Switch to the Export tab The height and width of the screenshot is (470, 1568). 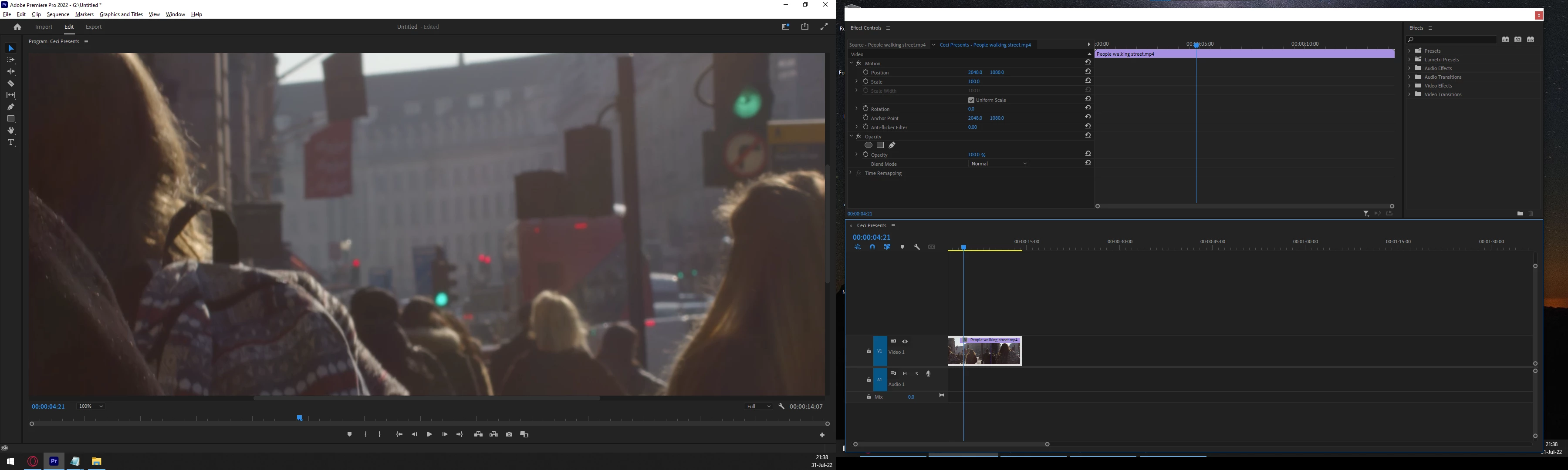click(93, 27)
